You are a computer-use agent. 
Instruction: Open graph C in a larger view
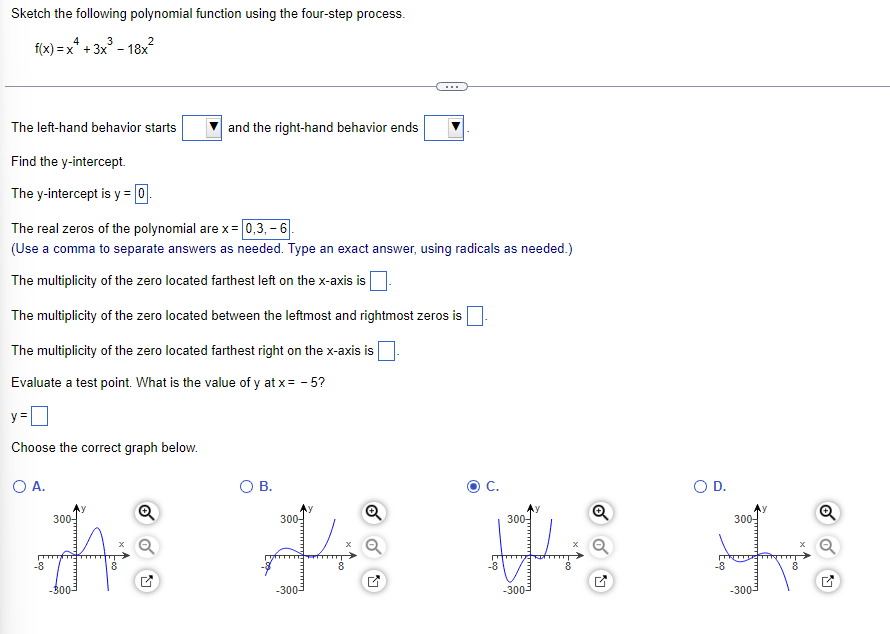[600, 581]
